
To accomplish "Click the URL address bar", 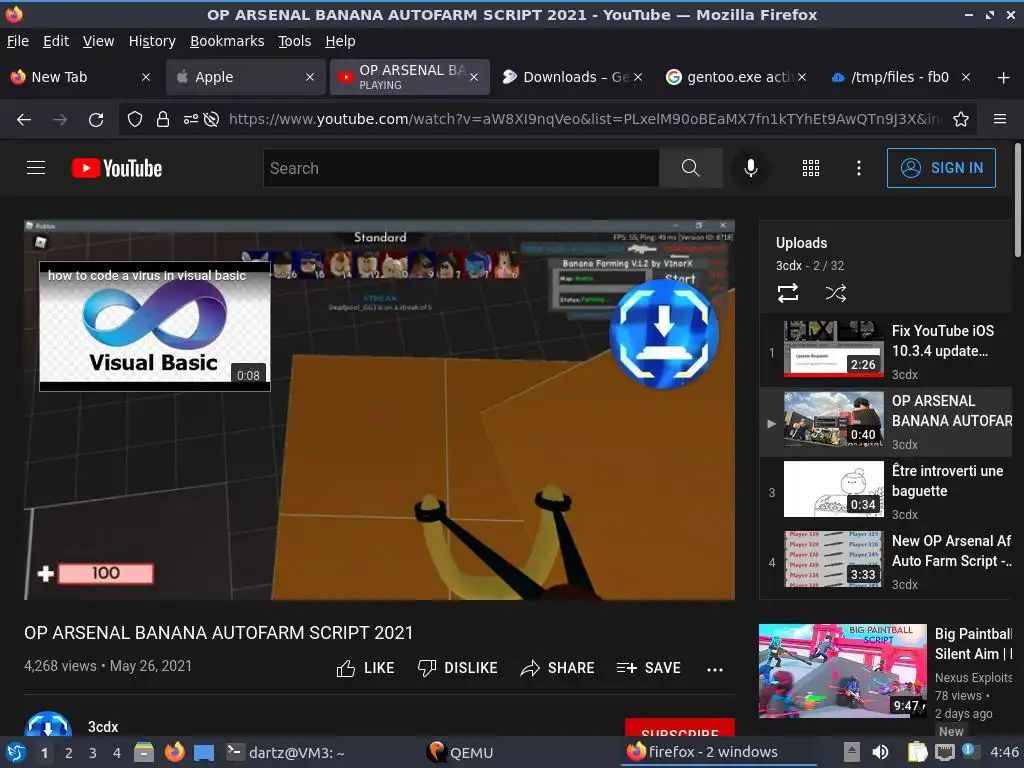I will [x=584, y=120].
